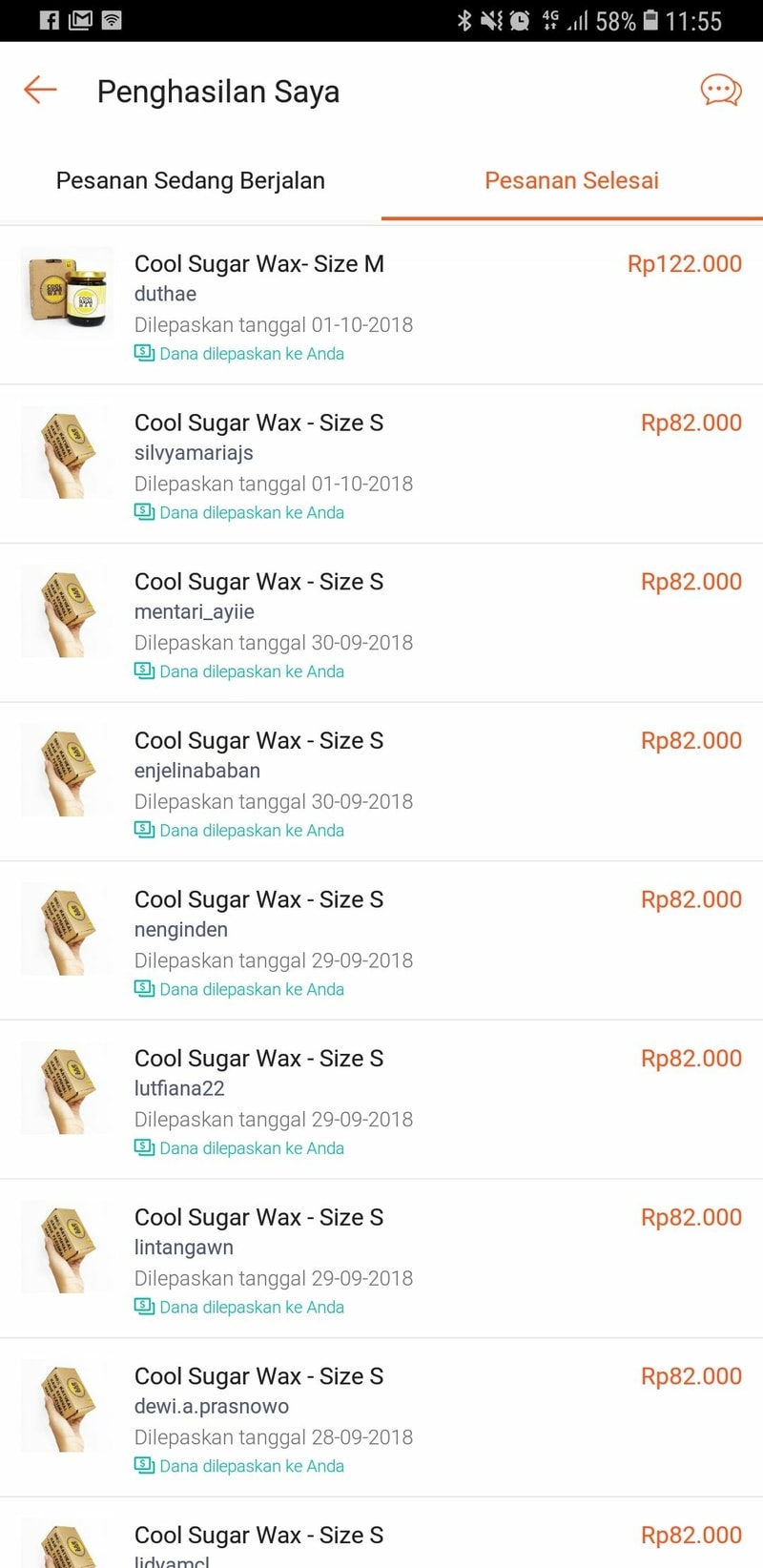Open product thumbnail for enjelinababan order
Image resolution: width=763 pixels, height=1568 pixels.
pyautogui.click(x=67, y=770)
